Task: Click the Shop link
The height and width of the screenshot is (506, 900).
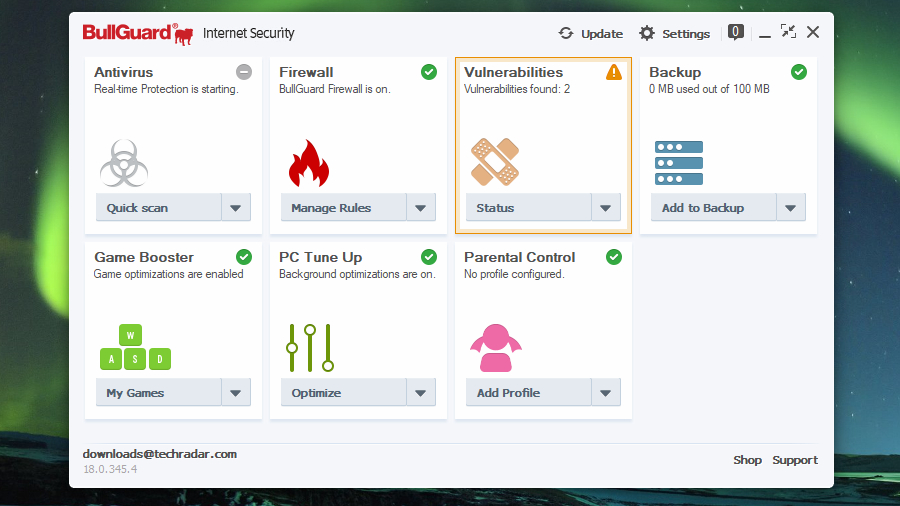Action: coord(747,460)
